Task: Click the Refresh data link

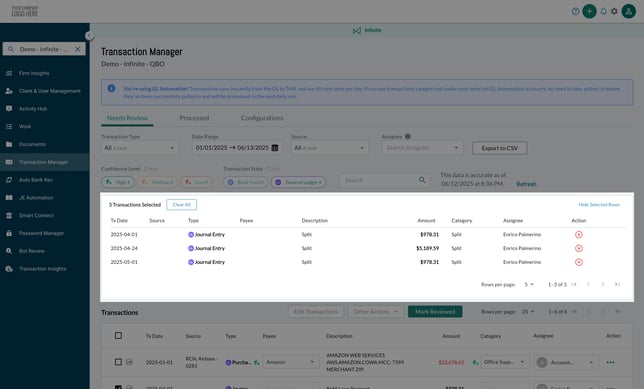Action: (x=526, y=184)
